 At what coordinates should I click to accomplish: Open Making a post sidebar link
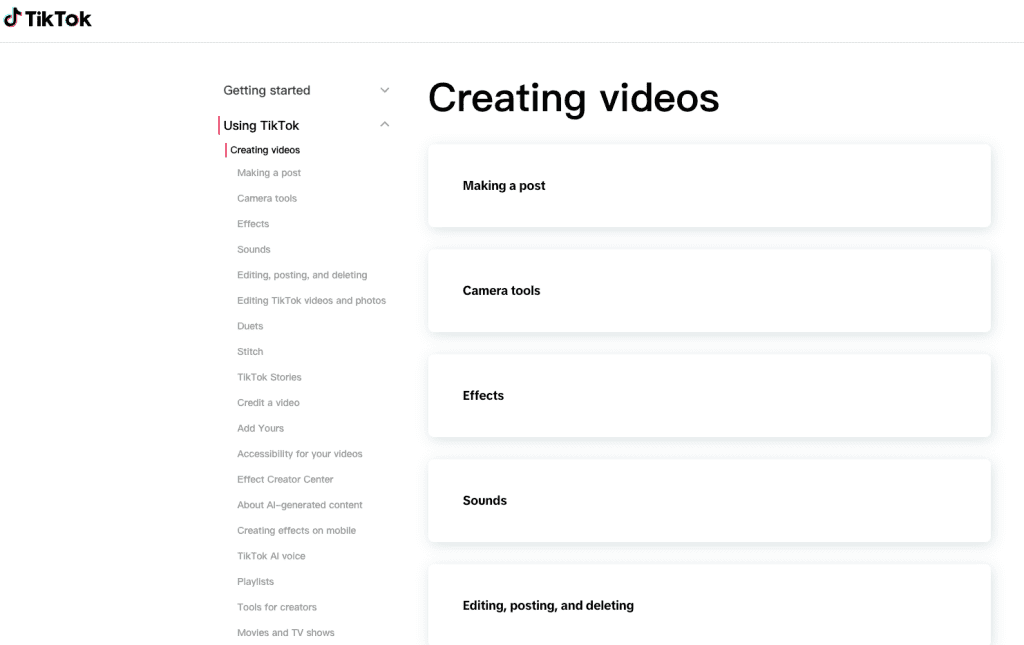click(269, 173)
